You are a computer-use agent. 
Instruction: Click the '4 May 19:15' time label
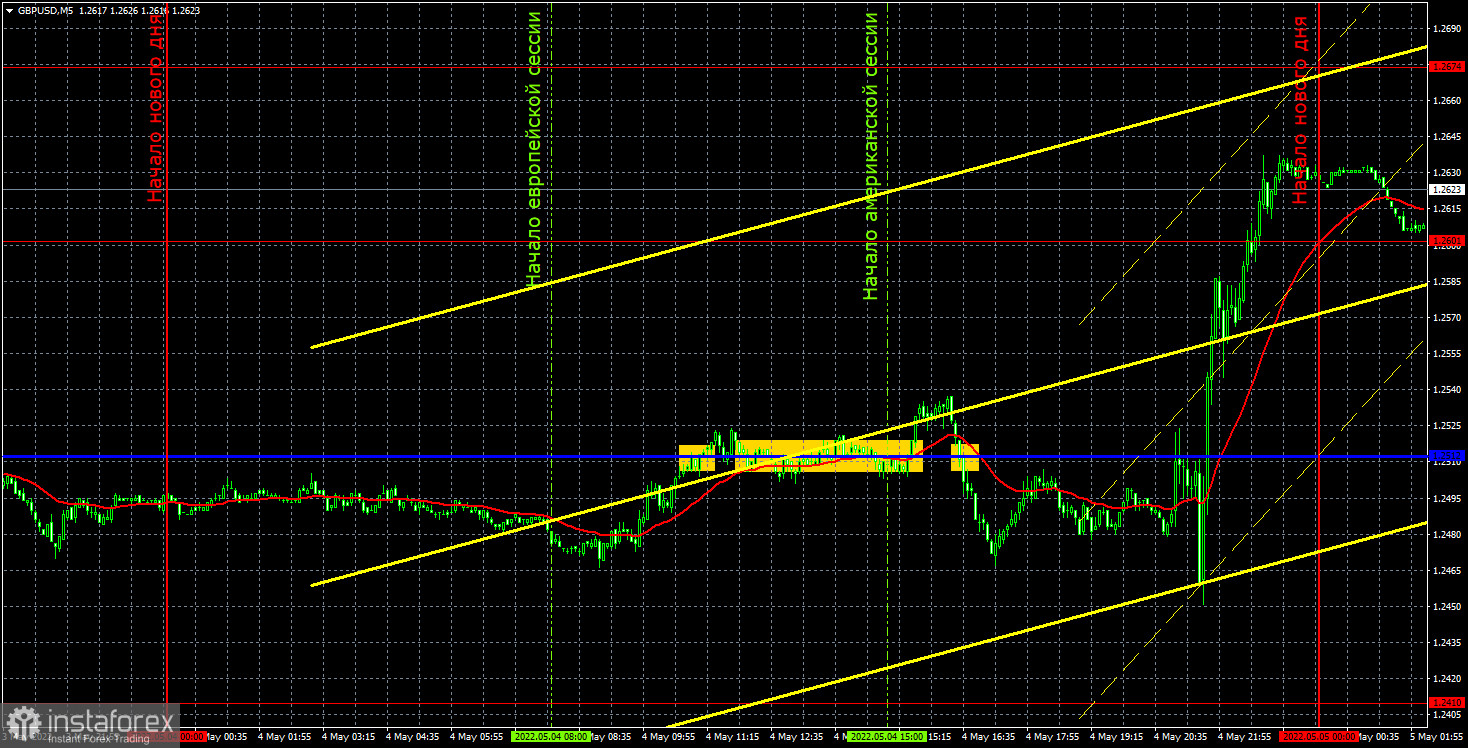pyautogui.click(x=1117, y=737)
